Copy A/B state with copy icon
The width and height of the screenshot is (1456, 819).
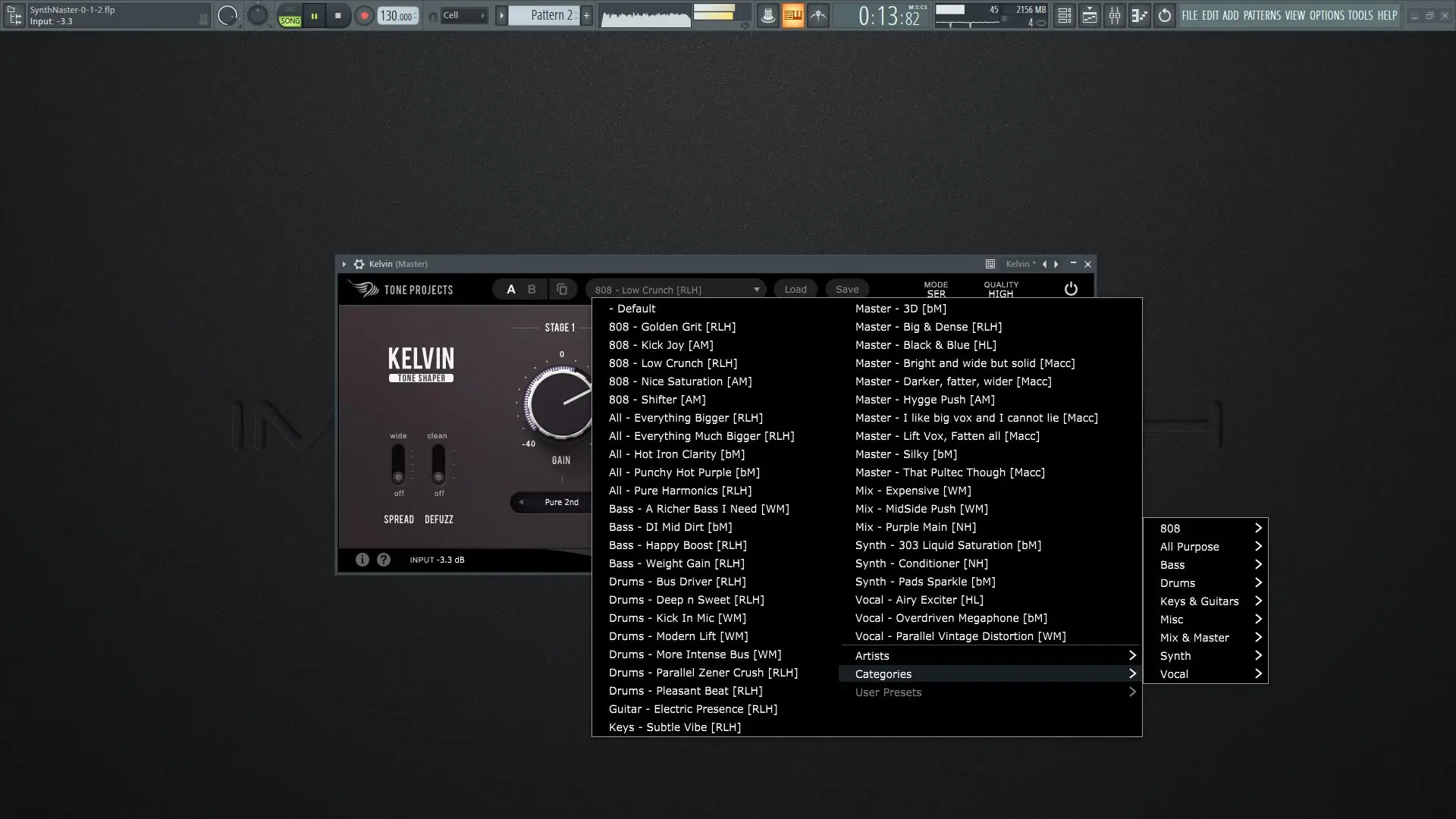(x=562, y=289)
